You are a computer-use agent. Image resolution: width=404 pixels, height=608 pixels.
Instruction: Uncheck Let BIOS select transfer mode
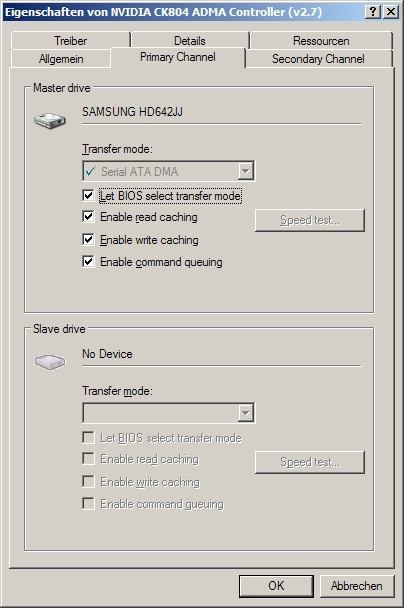88,195
